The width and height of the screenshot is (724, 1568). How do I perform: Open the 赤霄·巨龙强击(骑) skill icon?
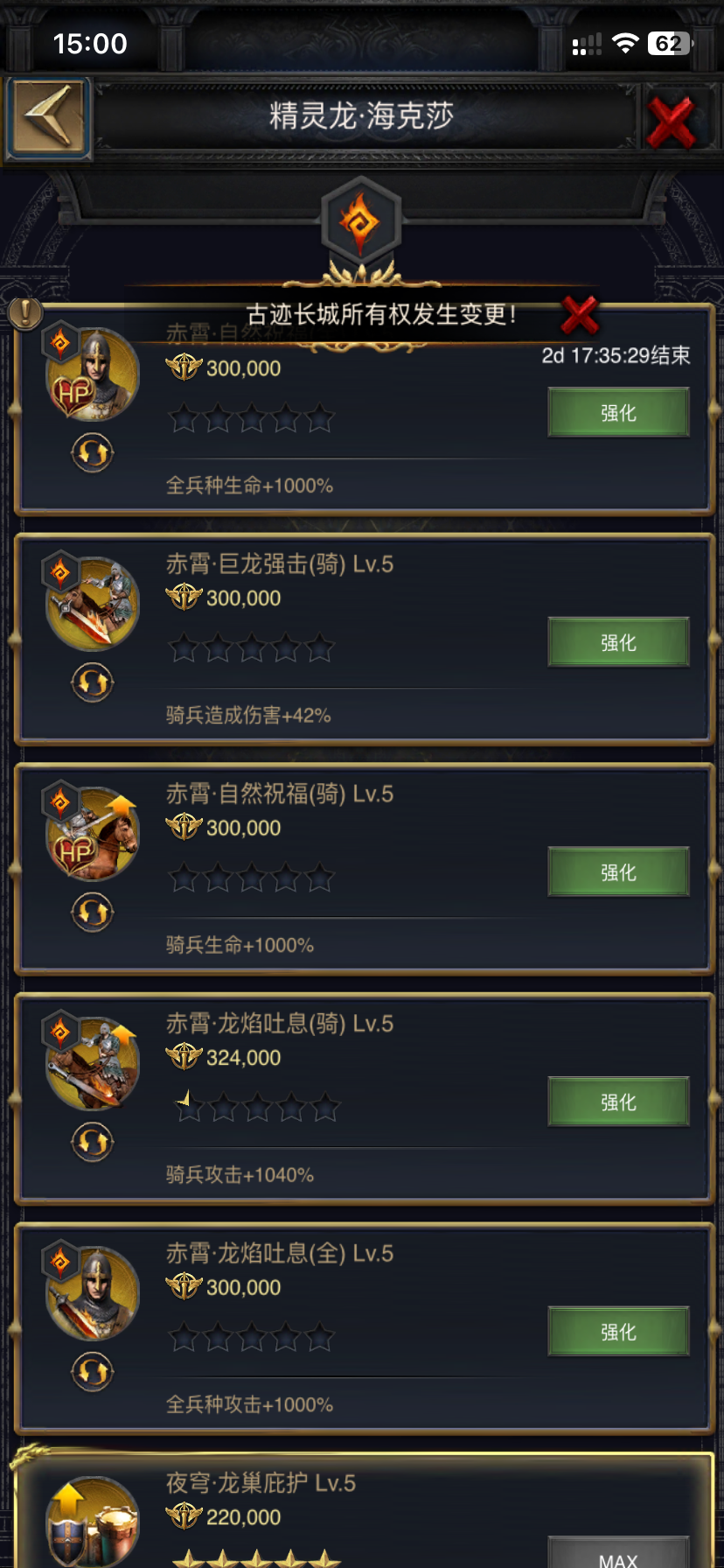[91, 602]
